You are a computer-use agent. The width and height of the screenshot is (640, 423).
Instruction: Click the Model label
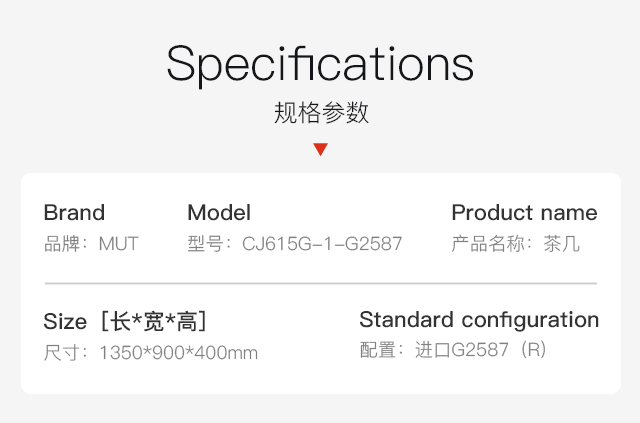coord(219,212)
